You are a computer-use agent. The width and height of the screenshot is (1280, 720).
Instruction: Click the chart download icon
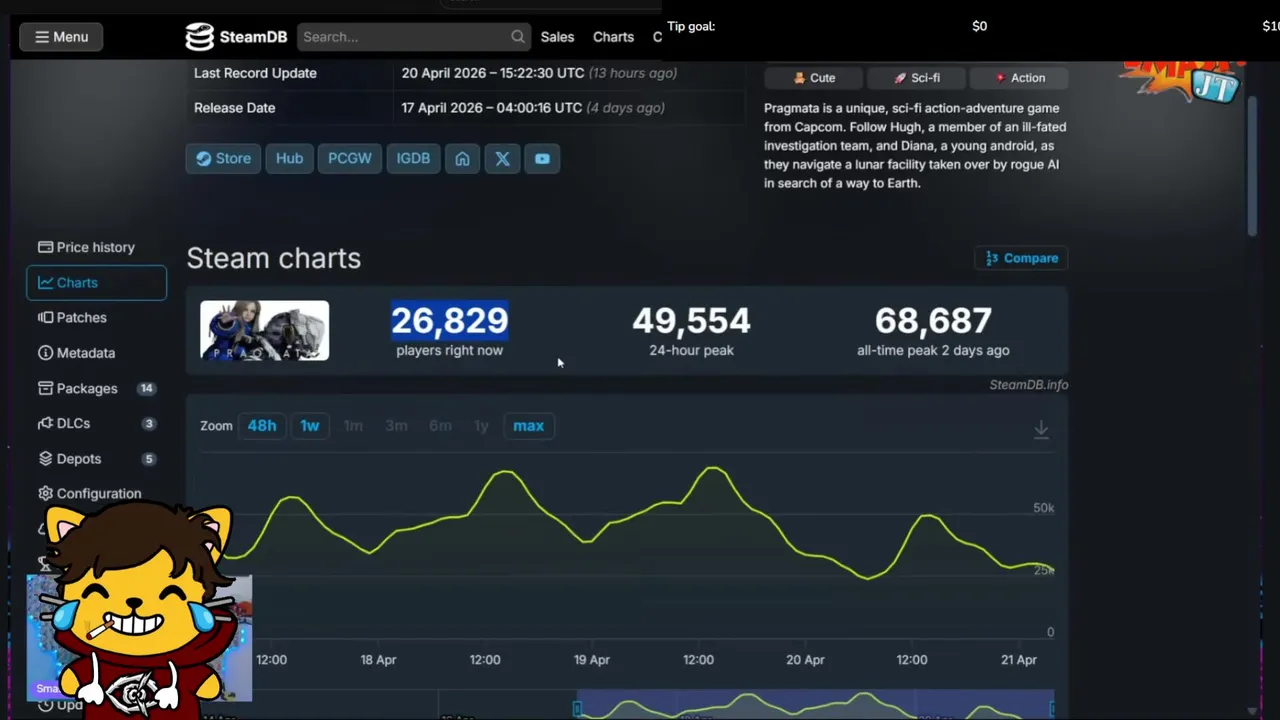(x=1041, y=429)
